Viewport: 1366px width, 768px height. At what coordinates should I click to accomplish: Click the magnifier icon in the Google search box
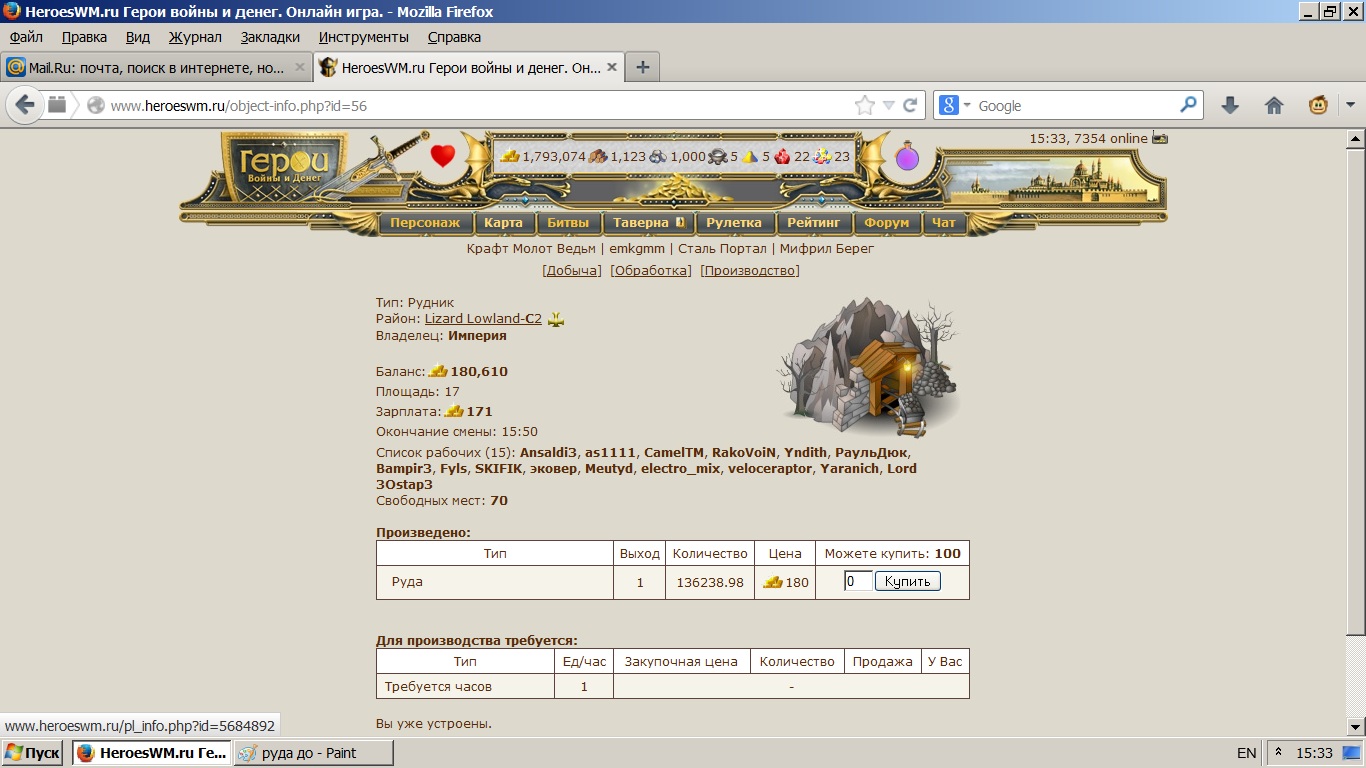point(1188,104)
